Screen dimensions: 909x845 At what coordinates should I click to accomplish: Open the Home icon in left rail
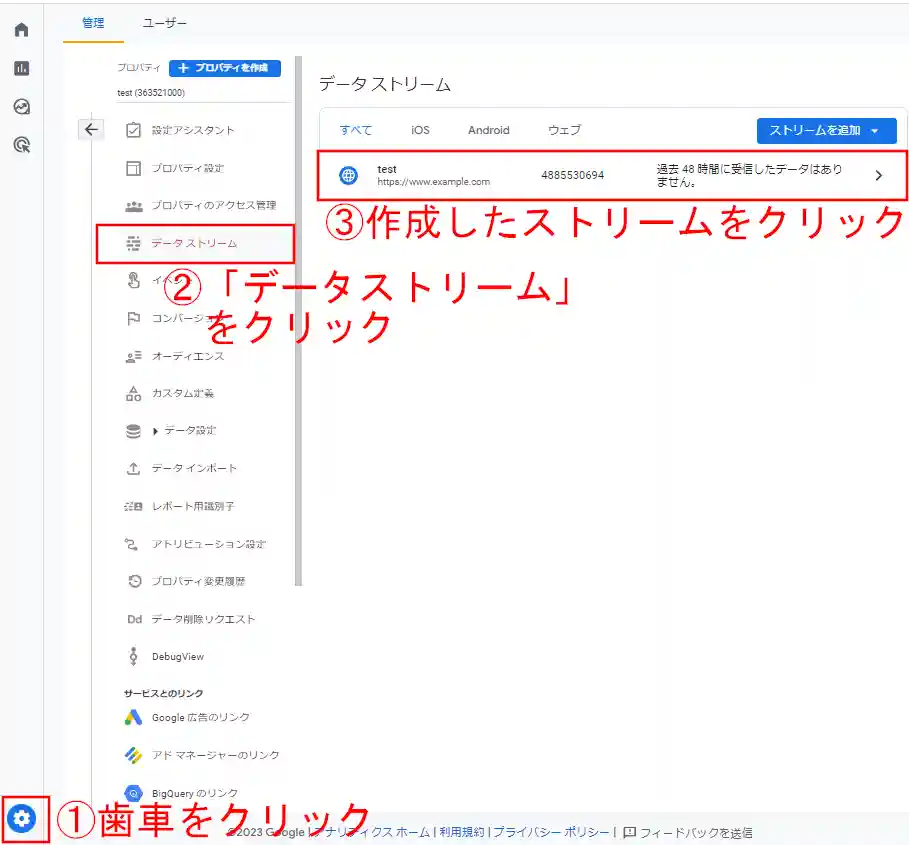tap(21, 30)
